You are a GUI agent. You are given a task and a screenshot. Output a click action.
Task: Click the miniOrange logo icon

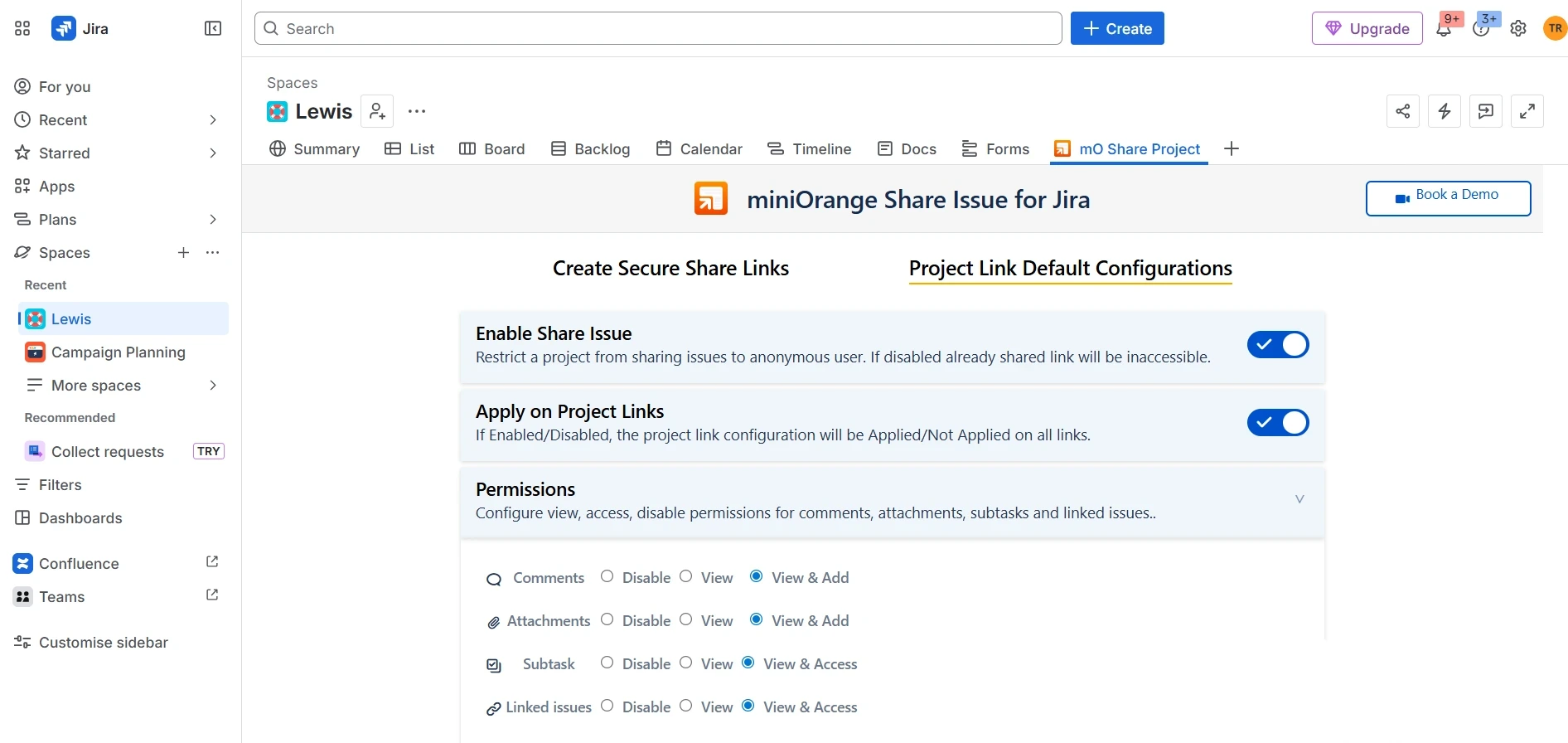(711, 199)
